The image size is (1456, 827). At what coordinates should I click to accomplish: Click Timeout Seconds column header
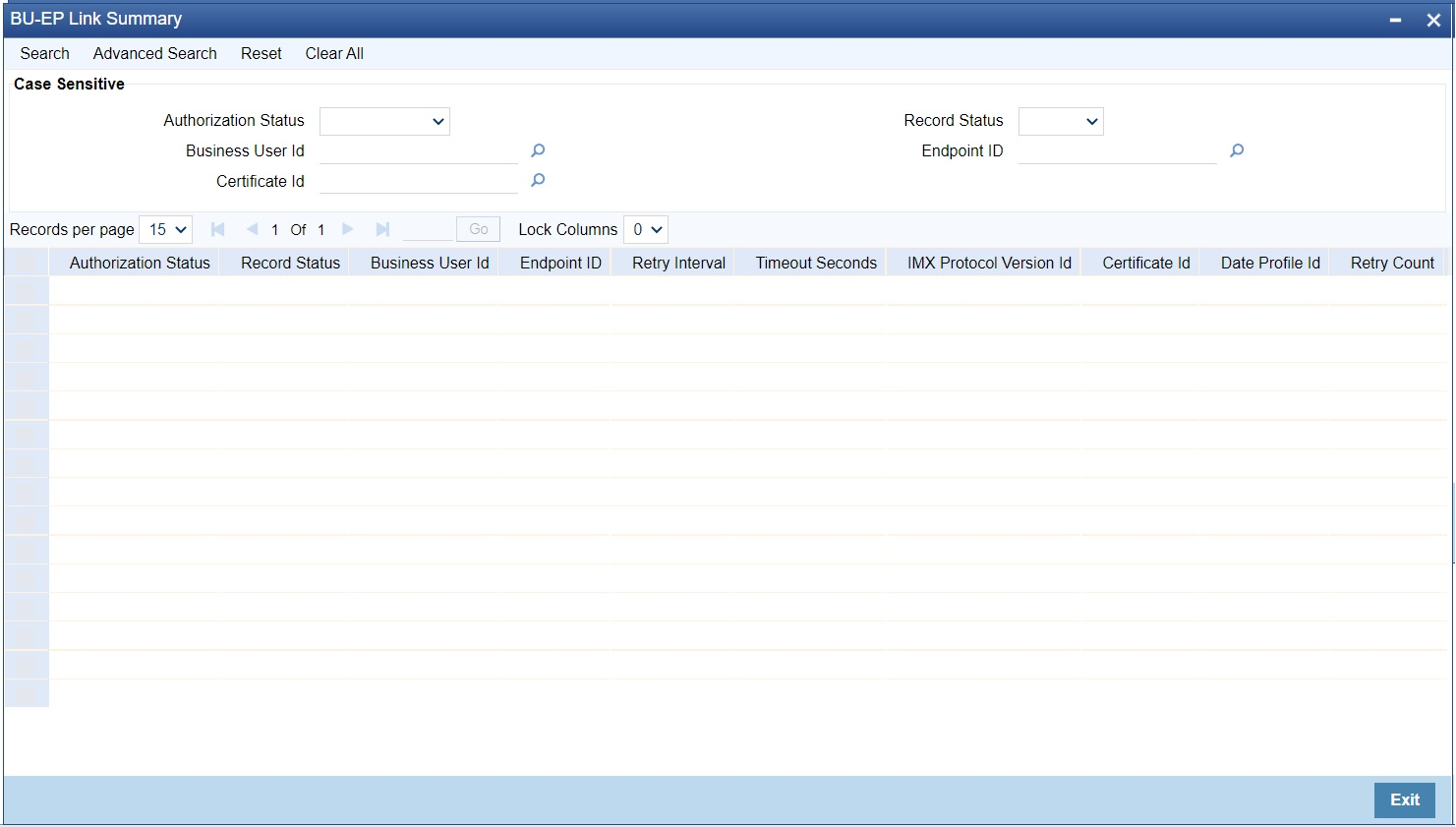coord(816,263)
